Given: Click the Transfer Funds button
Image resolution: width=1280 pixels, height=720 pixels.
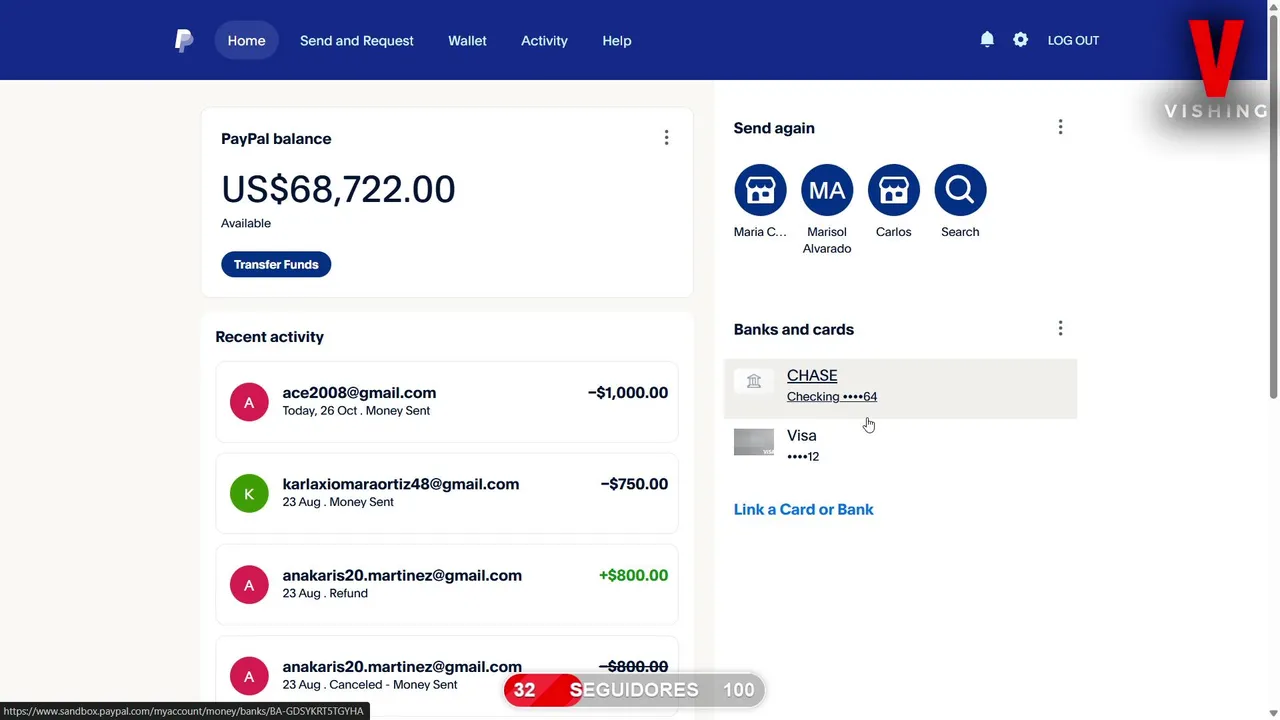Looking at the screenshot, I should (x=276, y=264).
